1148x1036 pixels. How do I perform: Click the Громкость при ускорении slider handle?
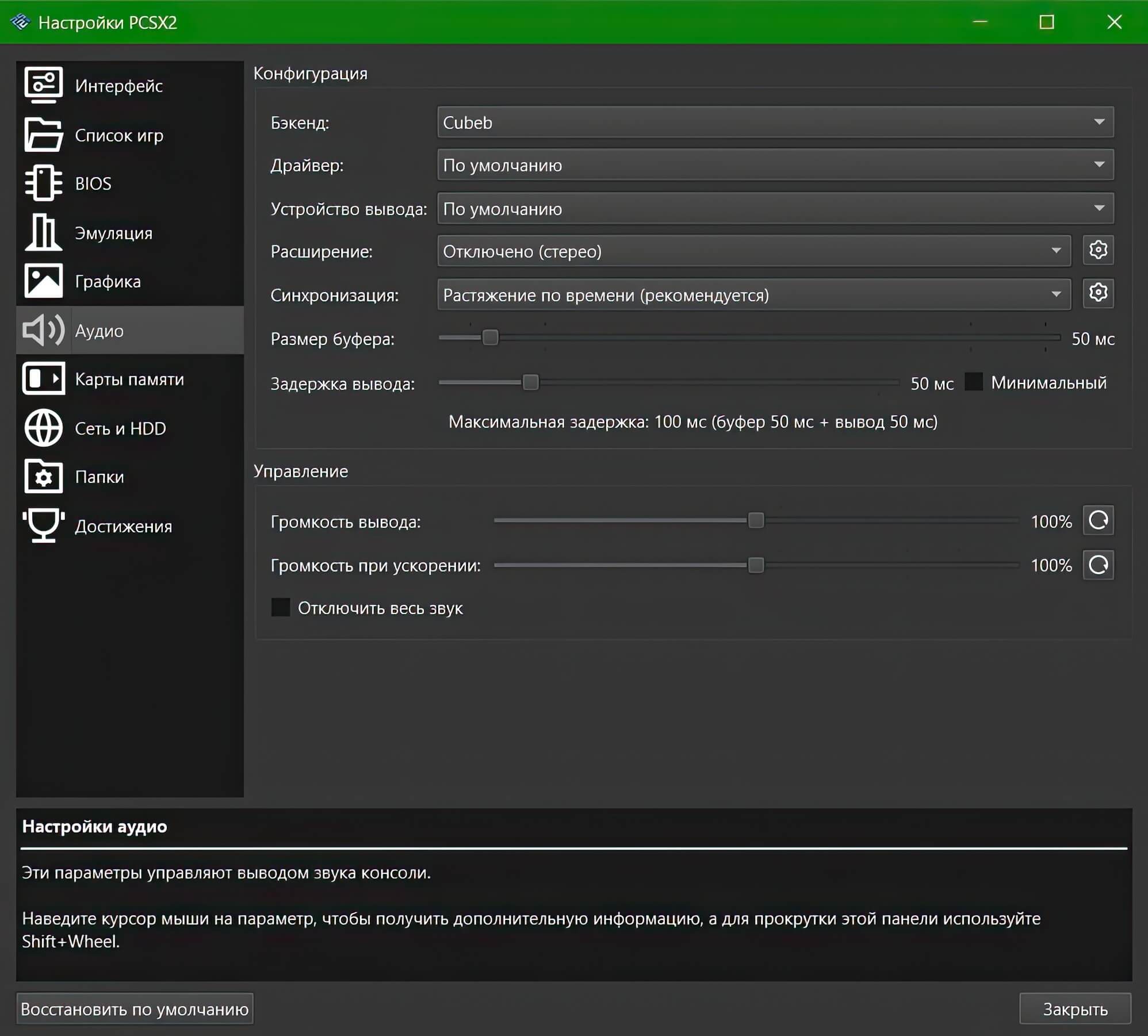(x=756, y=565)
